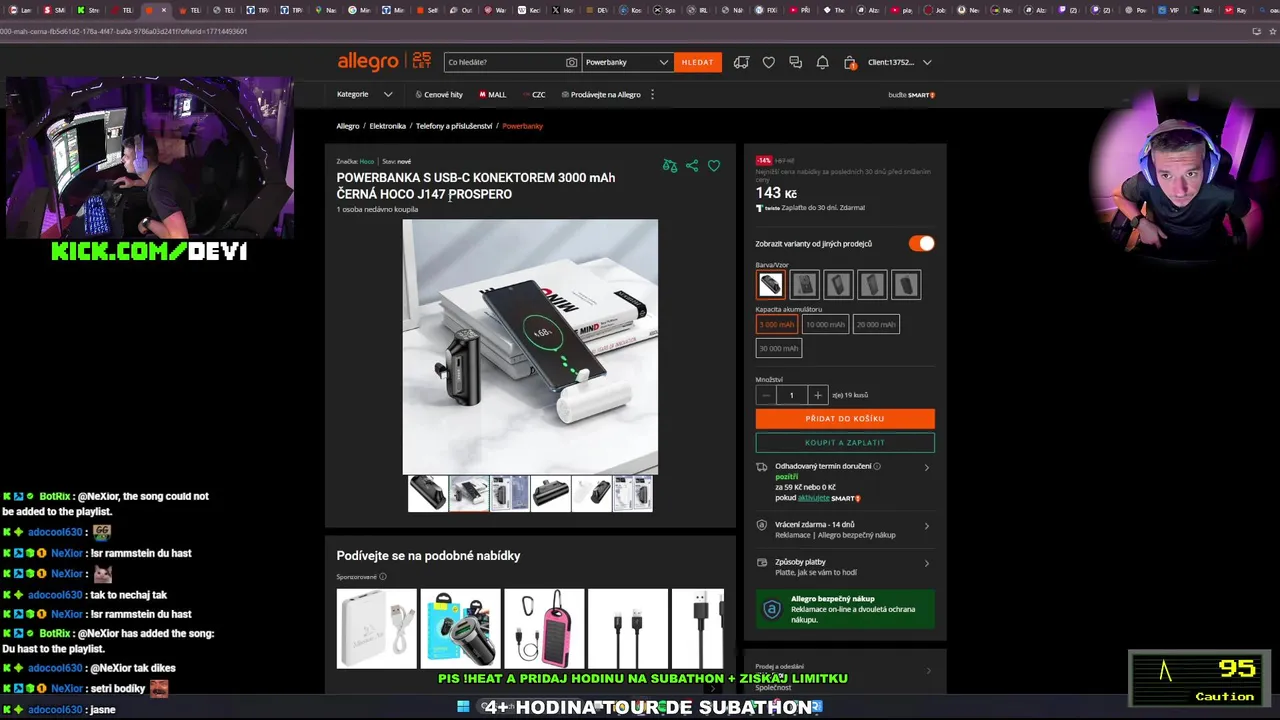Click the more options vertical dots
Viewport: 1280px width, 720px height.
click(x=652, y=94)
